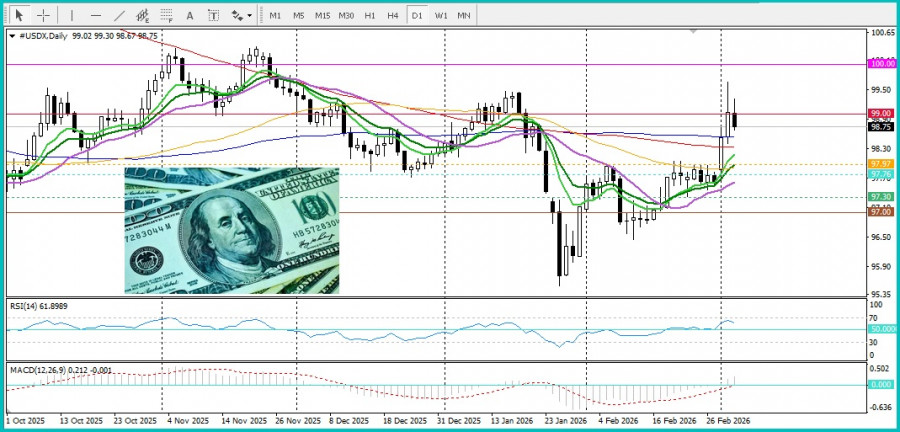
Task: Select the trendline drawing tool
Action: (x=119, y=15)
